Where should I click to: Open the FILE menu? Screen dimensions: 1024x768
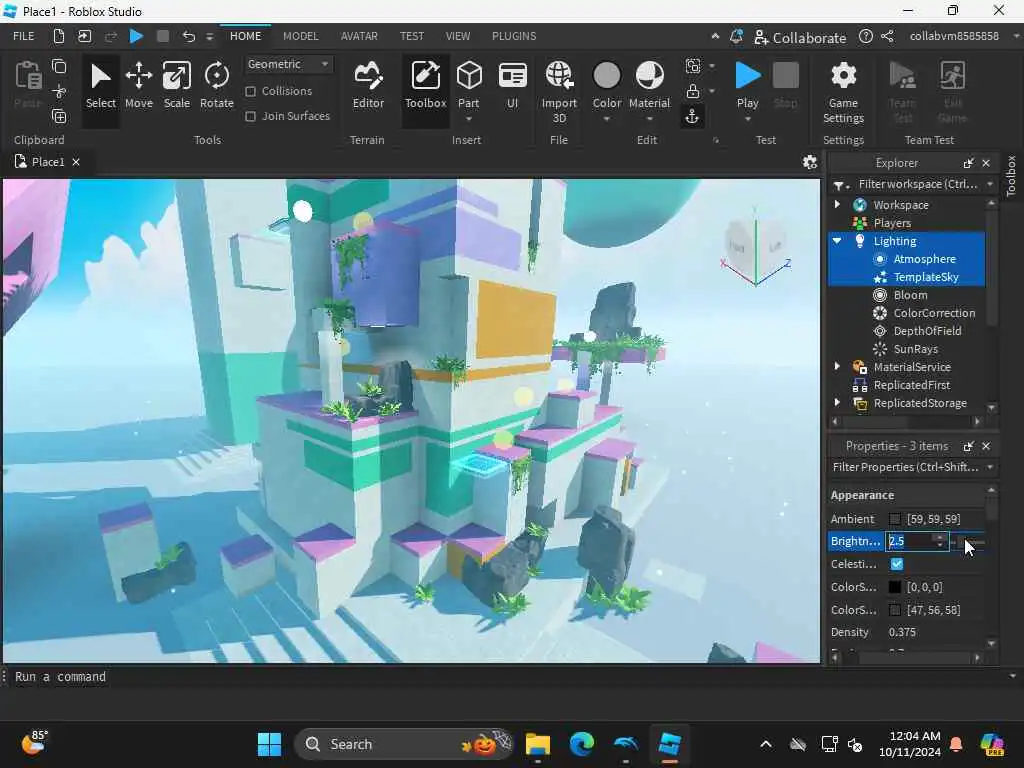click(x=24, y=36)
